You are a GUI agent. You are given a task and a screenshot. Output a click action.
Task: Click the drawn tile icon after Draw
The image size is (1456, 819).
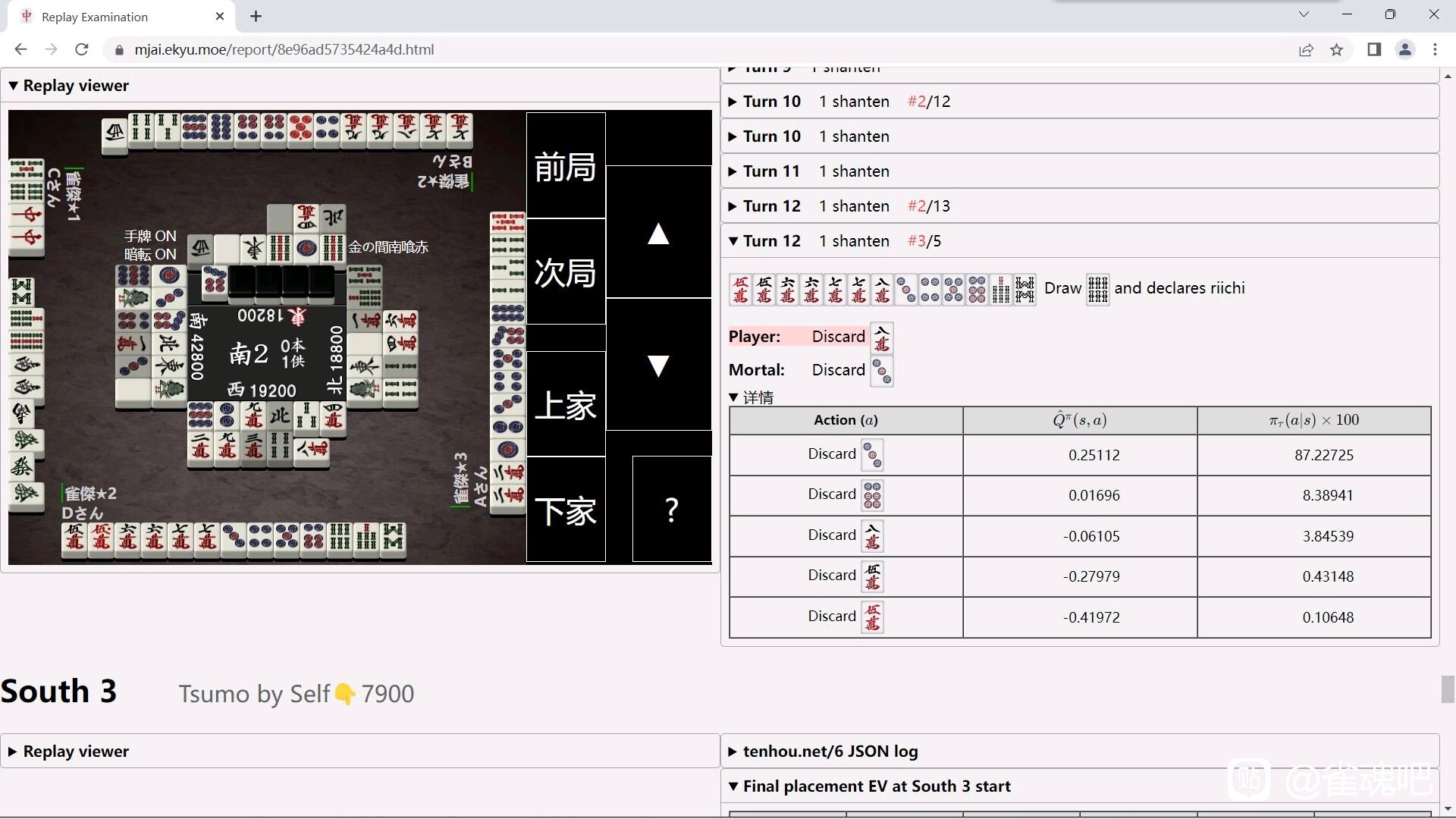tap(1097, 289)
